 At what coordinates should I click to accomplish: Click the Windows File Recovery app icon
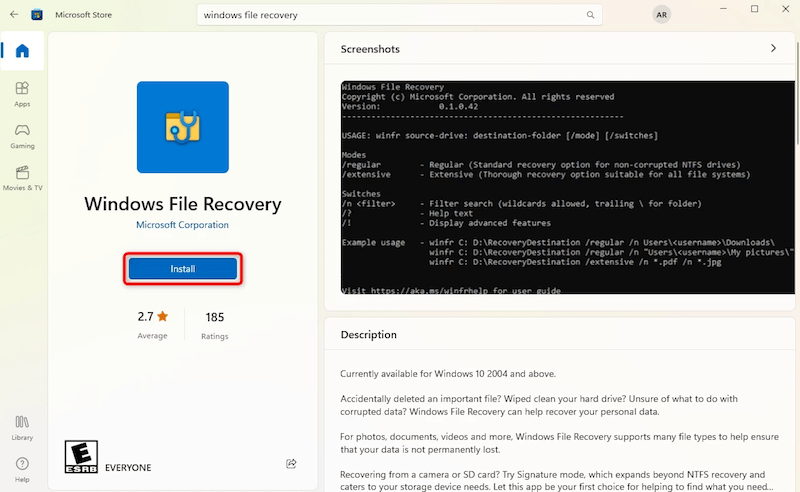tap(183, 127)
